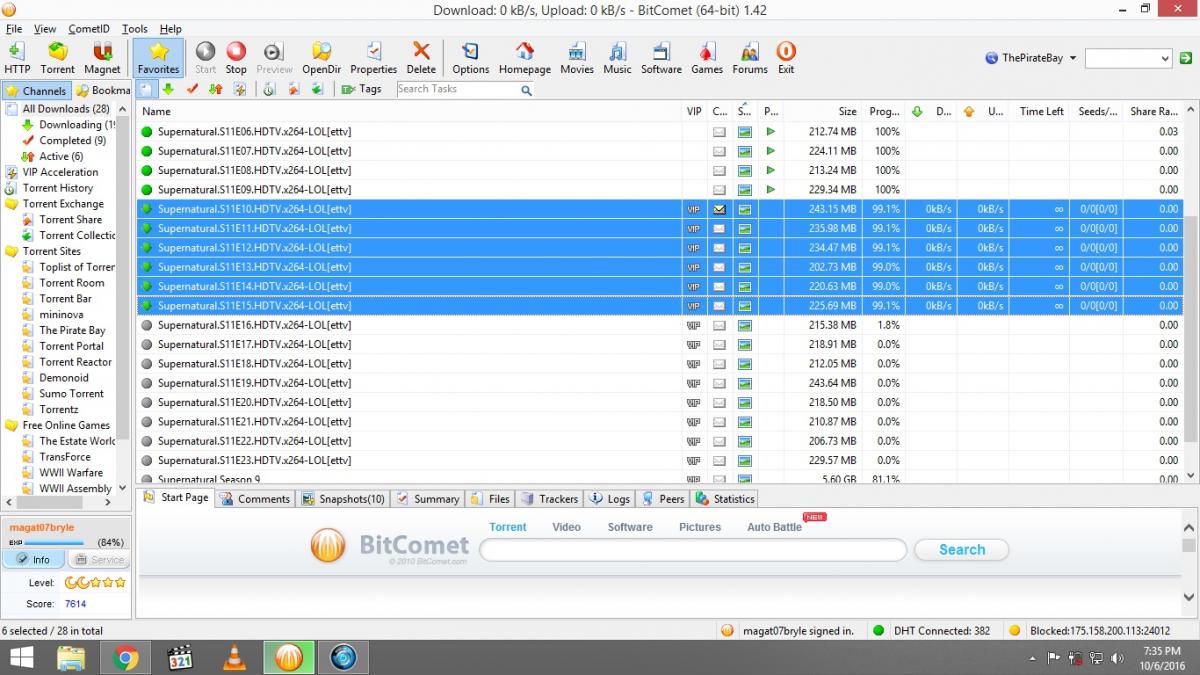Image resolution: width=1200 pixels, height=675 pixels.
Task: Click the Stop download button
Action: pos(236,58)
